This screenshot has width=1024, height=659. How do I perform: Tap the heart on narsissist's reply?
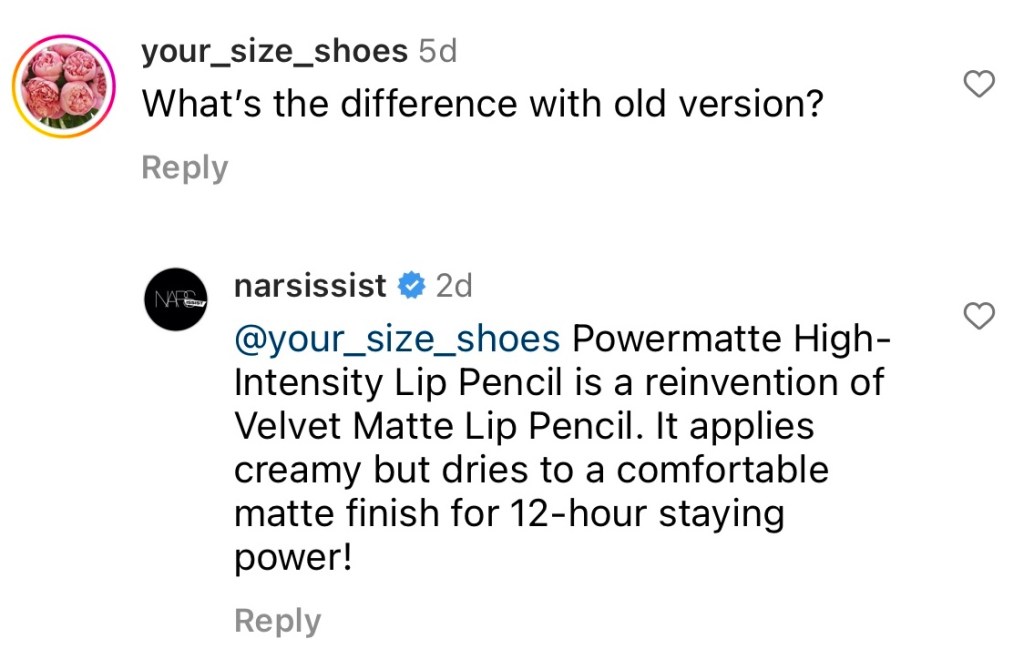click(978, 317)
